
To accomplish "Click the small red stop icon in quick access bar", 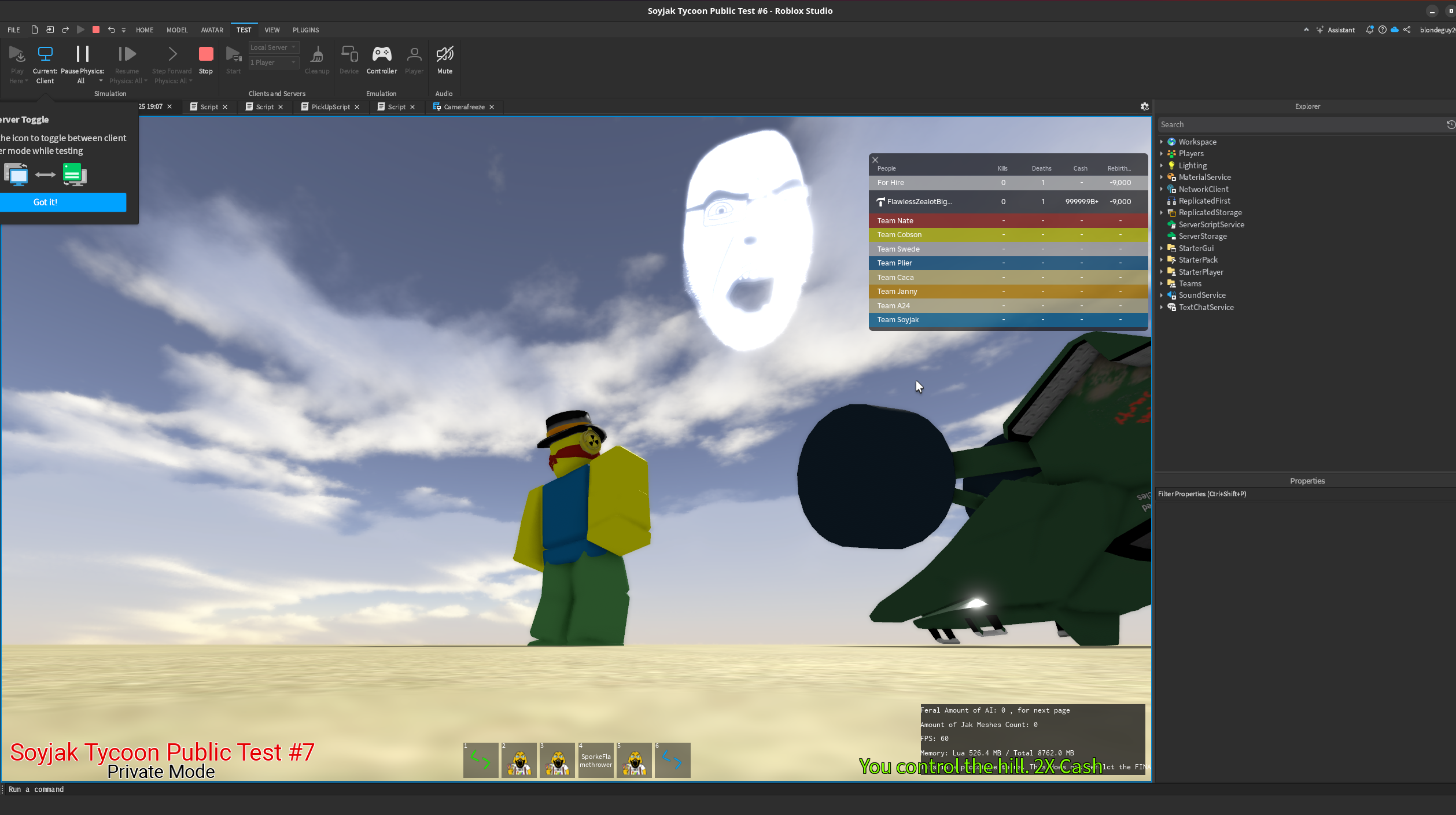I will (x=96, y=29).
